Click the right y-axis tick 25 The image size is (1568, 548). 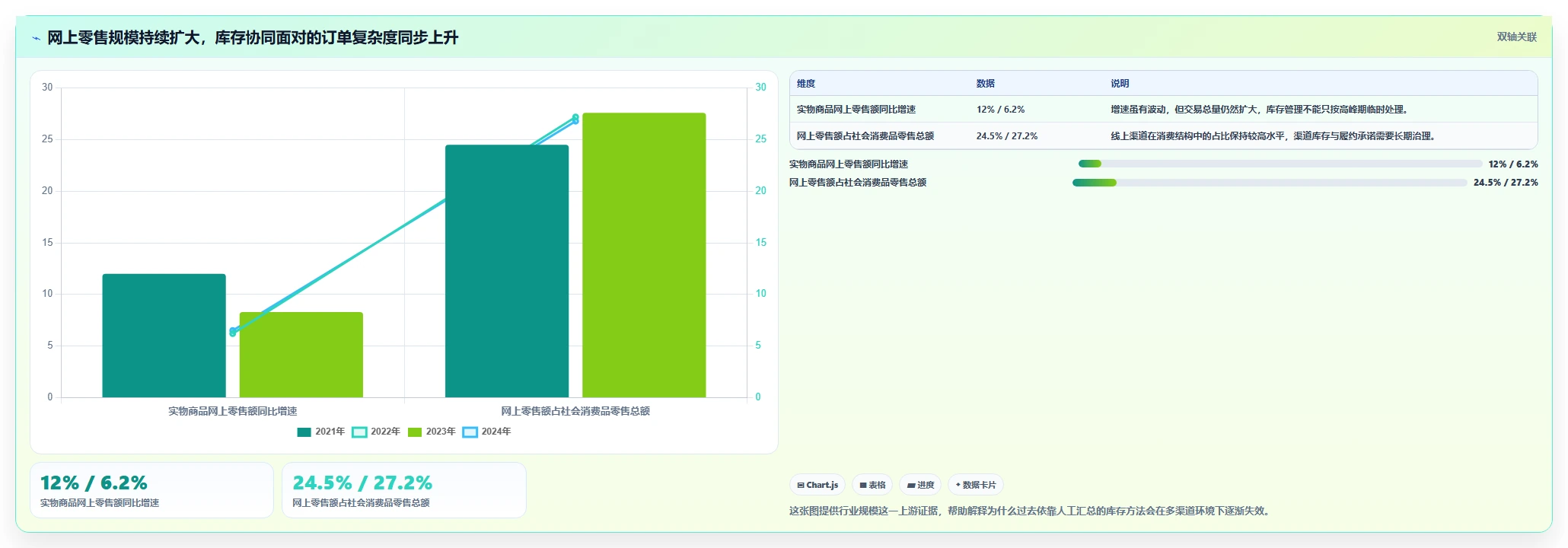pos(760,139)
